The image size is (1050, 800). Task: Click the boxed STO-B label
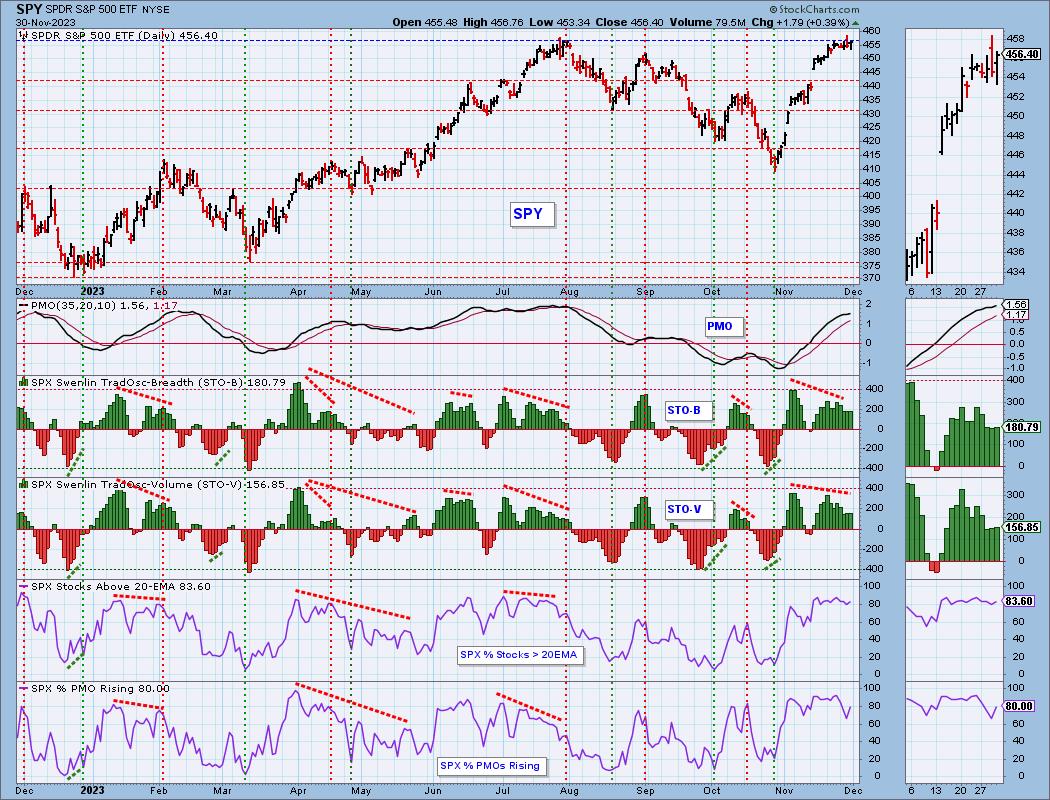tap(688, 410)
